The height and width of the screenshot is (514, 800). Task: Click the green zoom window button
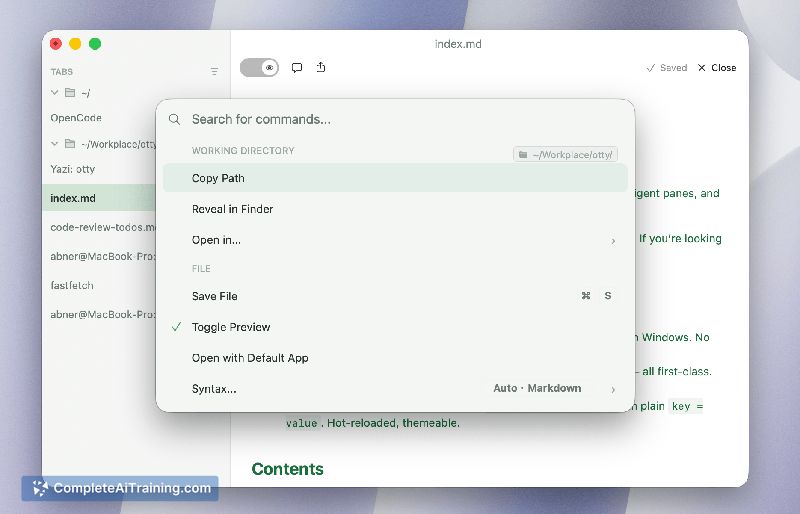(x=95, y=44)
